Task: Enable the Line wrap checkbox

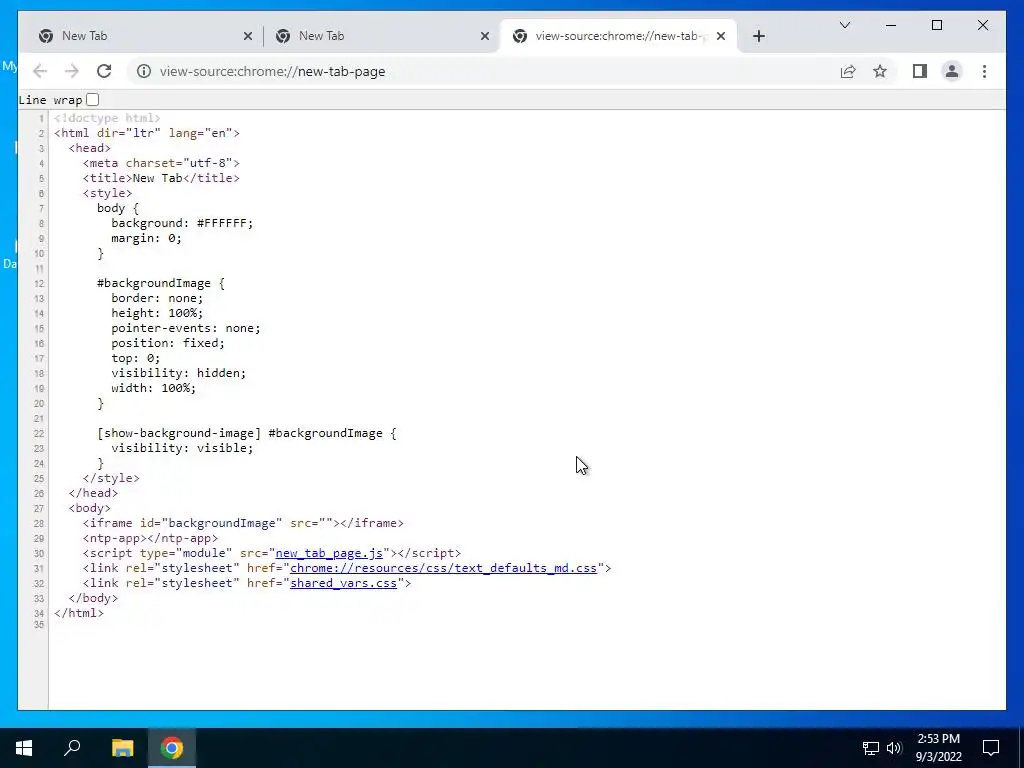Action: pyautogui.click(x=93, y=99)
